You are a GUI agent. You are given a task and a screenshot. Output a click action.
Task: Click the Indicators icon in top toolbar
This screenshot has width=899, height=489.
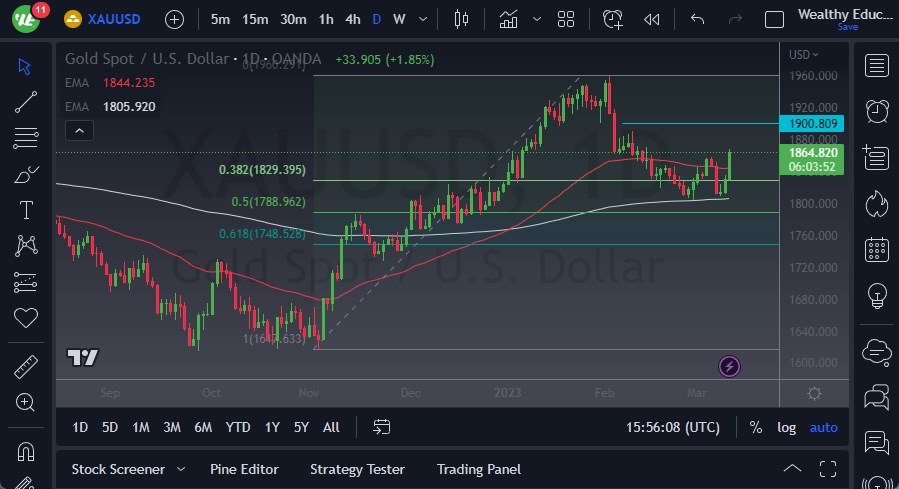[x=509, y=19]
